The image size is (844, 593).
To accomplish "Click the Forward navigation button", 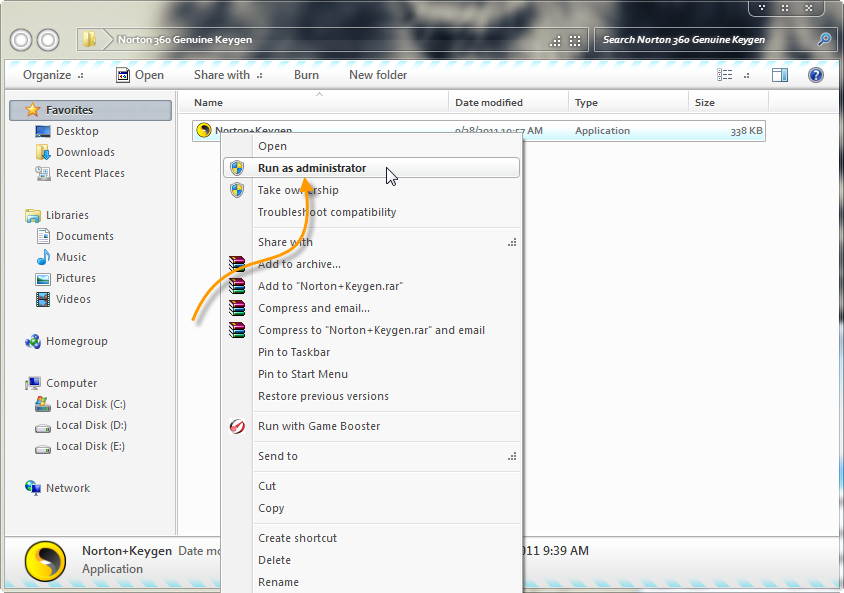I will pyautogui.click(x=48, y=40).
